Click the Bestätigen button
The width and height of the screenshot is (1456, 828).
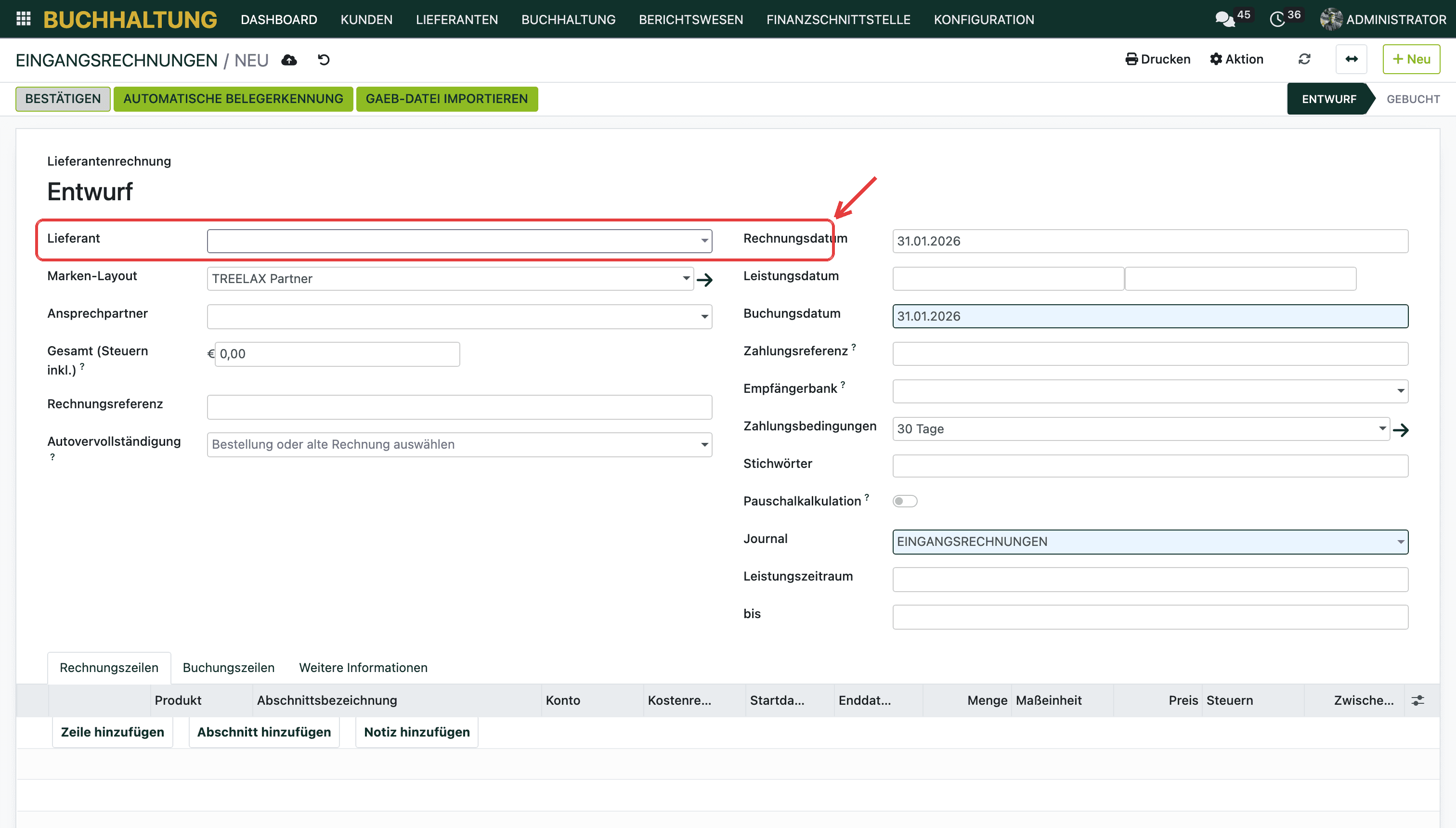(63, 99)
